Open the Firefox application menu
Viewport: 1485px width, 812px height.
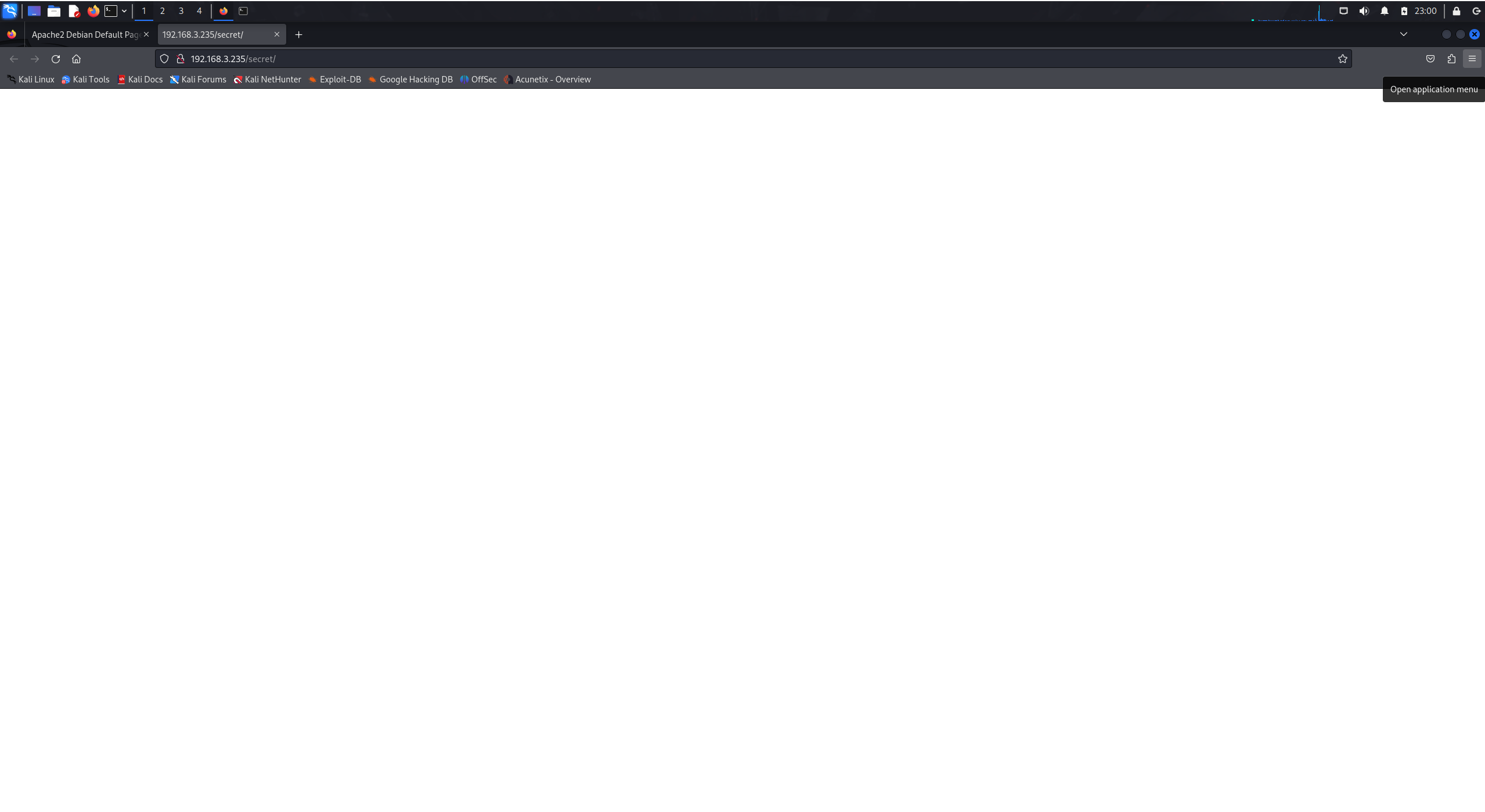(1472, 59)
